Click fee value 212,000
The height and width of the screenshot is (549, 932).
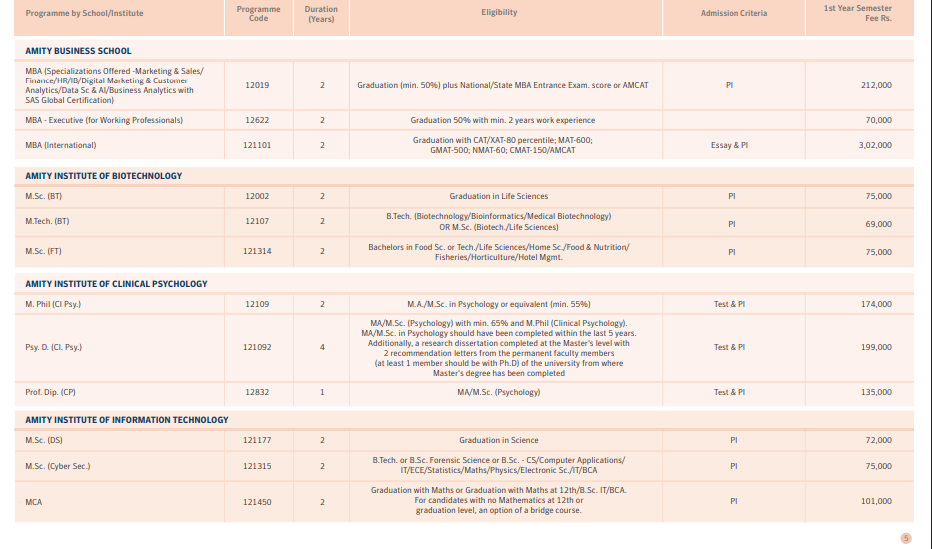[876, 86]
